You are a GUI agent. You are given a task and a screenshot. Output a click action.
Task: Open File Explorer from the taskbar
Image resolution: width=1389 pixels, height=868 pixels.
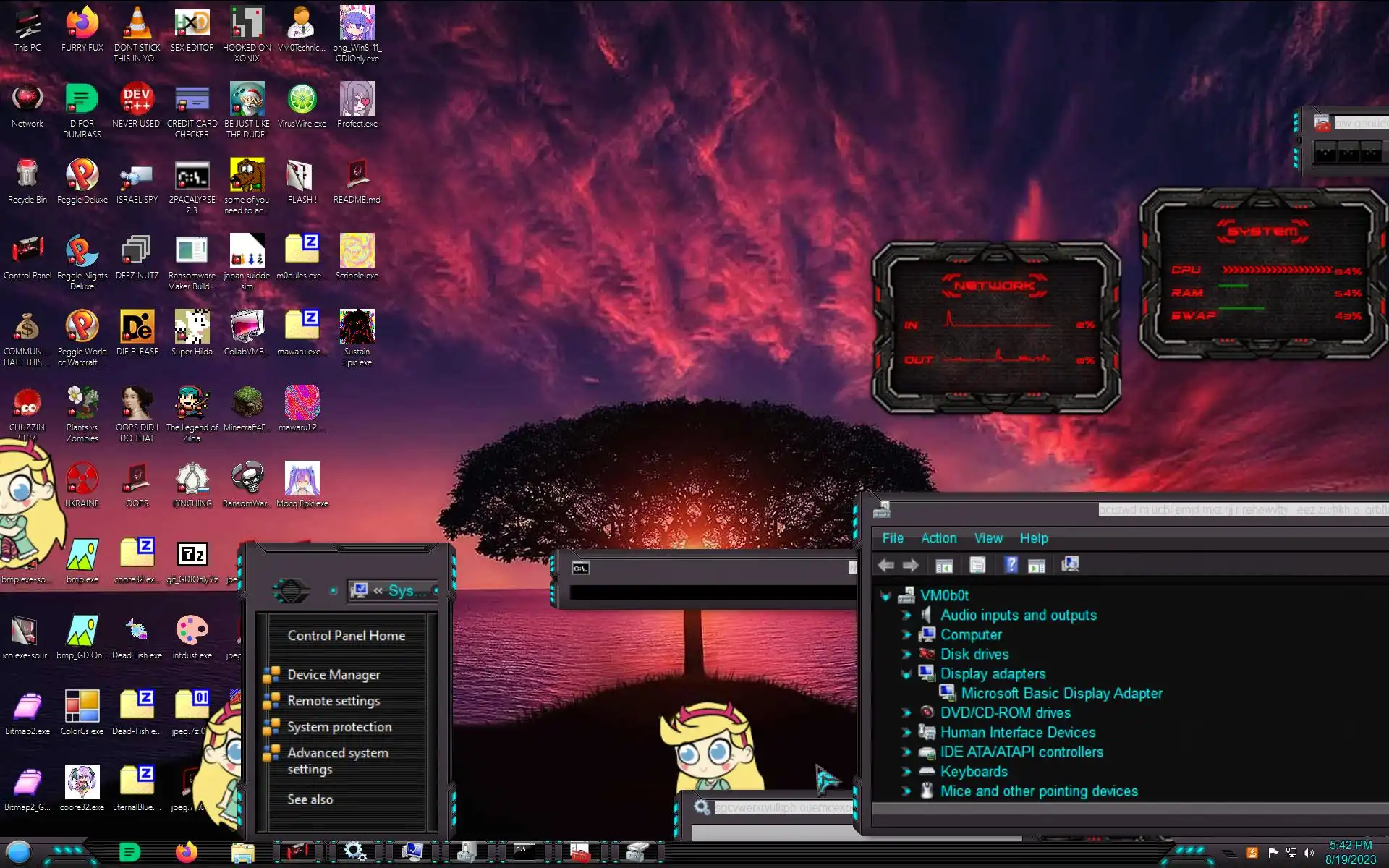pos(243,852)
